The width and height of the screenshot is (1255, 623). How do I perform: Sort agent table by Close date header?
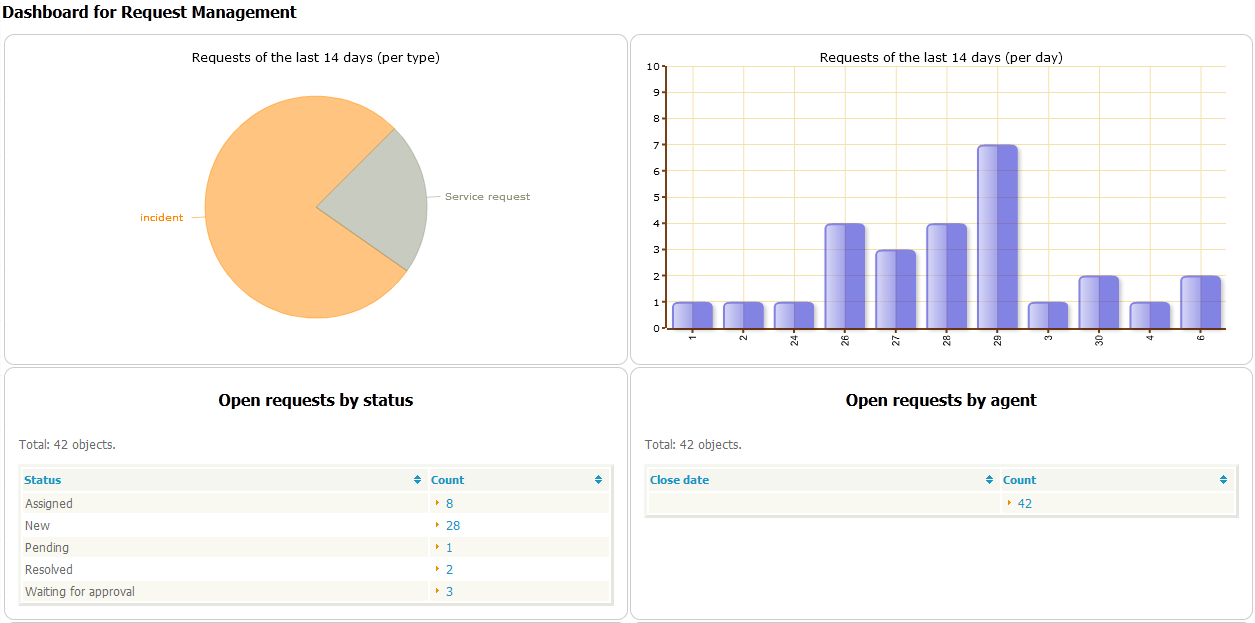tap(679, 480)
